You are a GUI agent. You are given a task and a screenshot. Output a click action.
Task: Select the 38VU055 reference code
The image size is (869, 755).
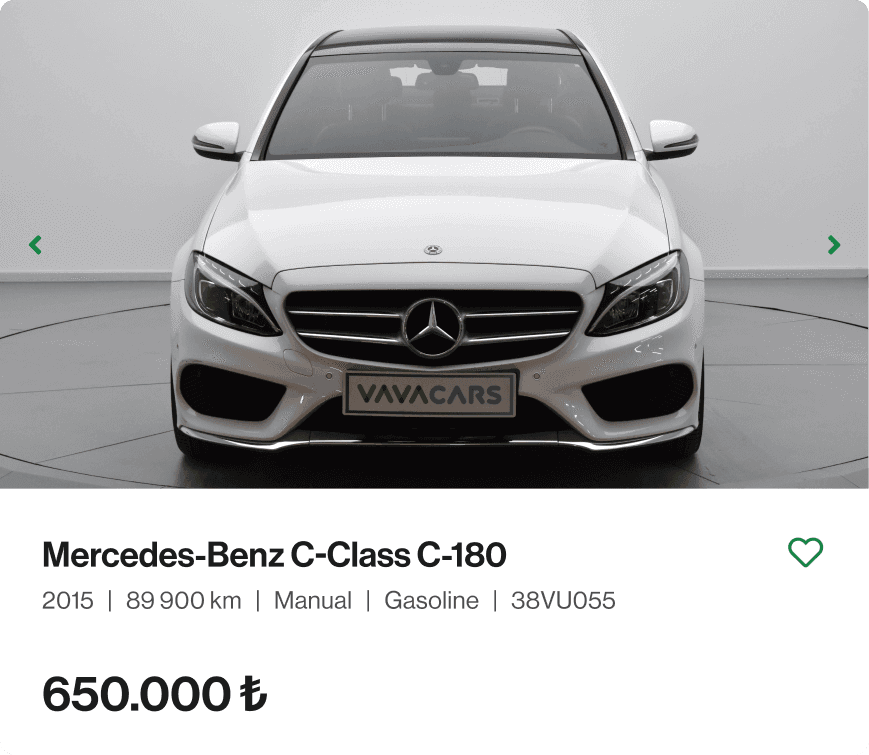pos(563,600)
